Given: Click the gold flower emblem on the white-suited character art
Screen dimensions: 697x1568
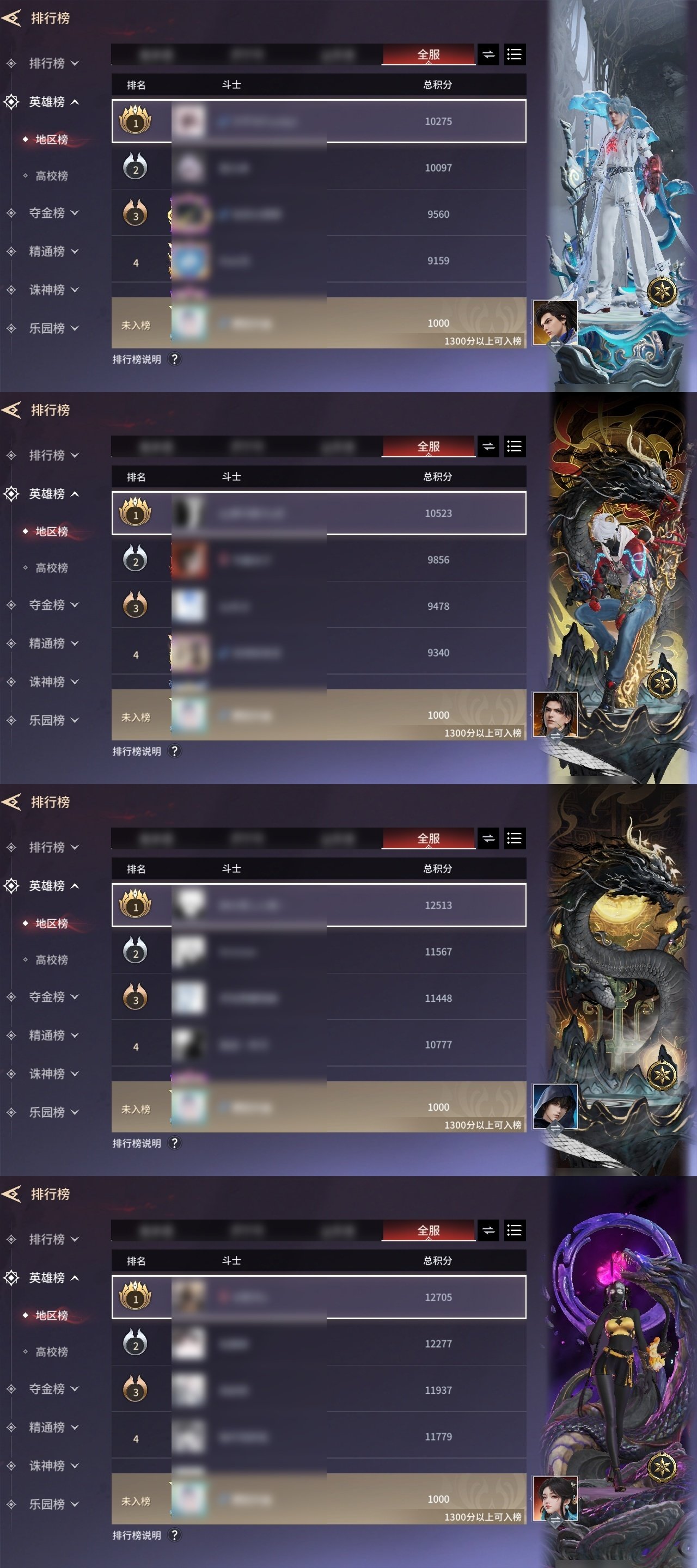Looking at the screenshot, I should pyautogui.click(x=662, y=291).
